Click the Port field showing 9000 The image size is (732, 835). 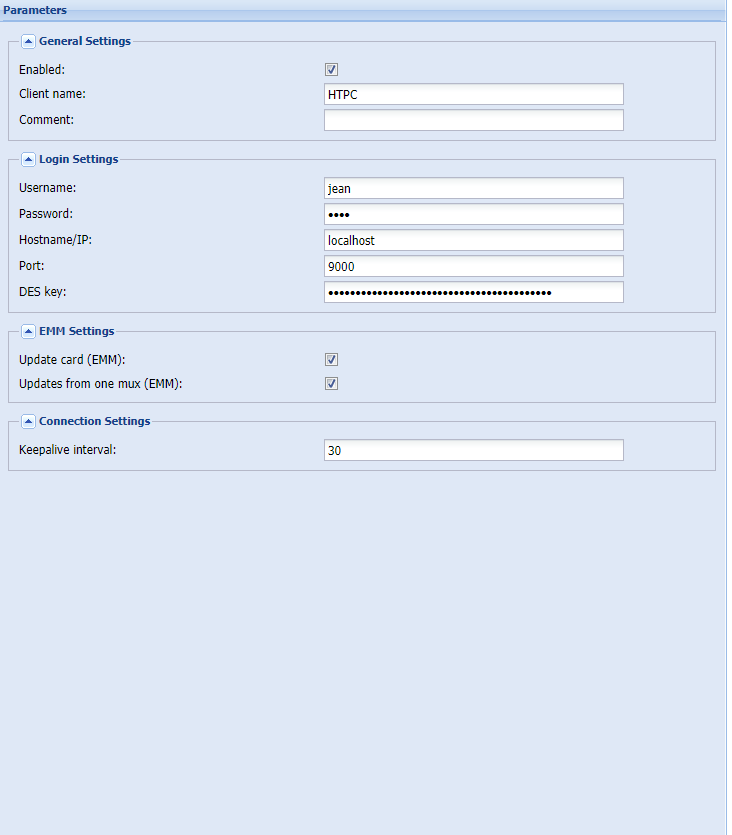point(473,266)
